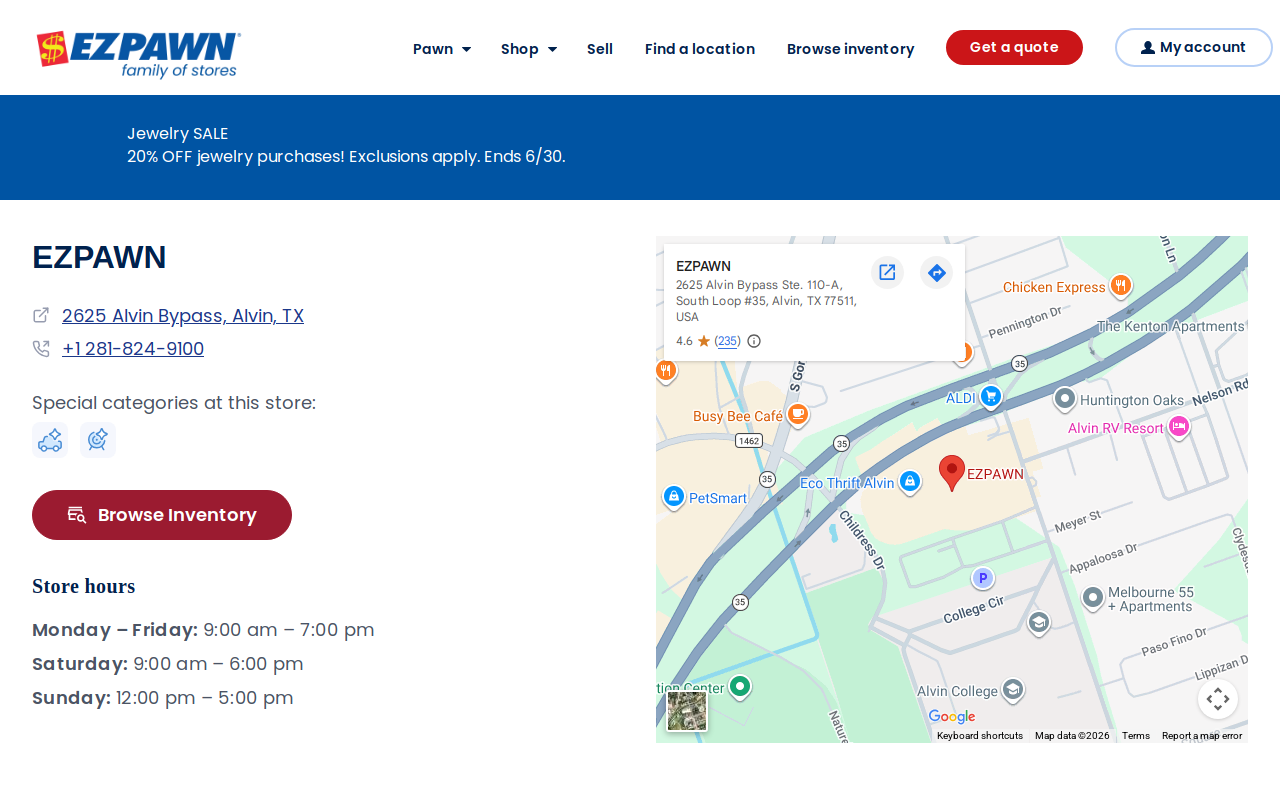Open the map Terms link
This screenshot has height=800, width=1280.
click(1136, 736)
